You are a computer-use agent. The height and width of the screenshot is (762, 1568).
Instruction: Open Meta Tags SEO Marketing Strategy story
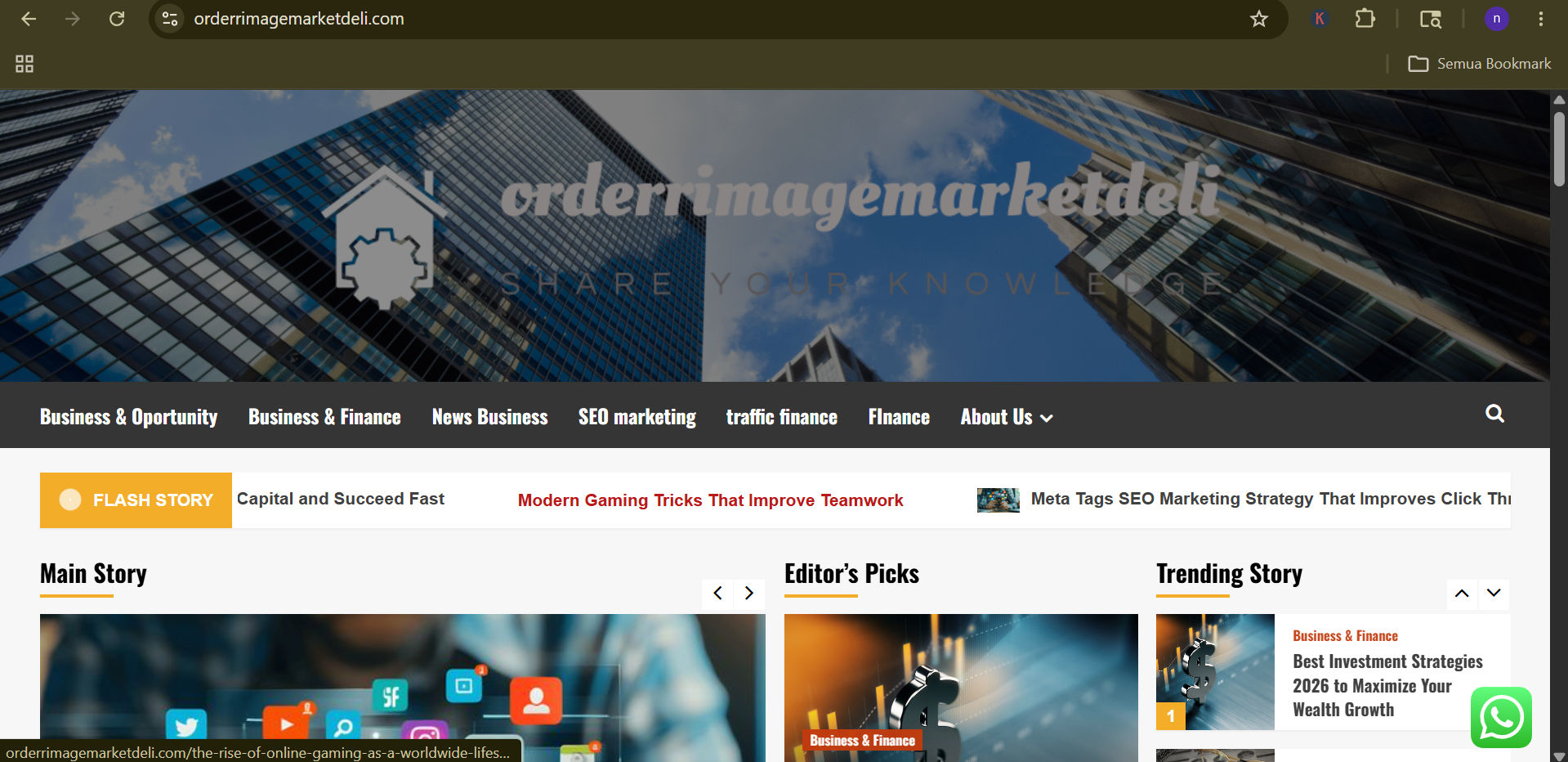1271,499
